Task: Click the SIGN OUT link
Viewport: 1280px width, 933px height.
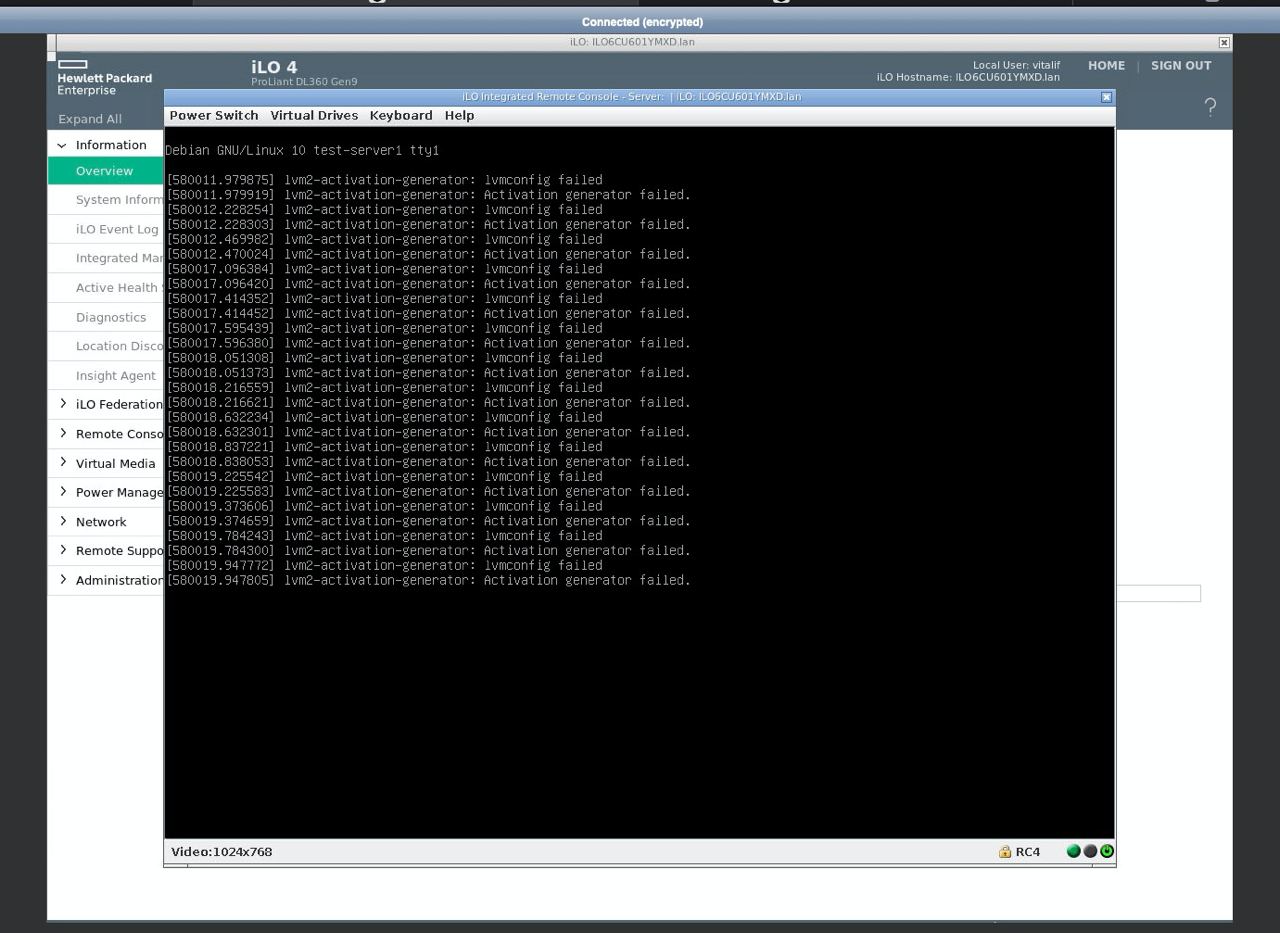Action: coord(1181,65)
